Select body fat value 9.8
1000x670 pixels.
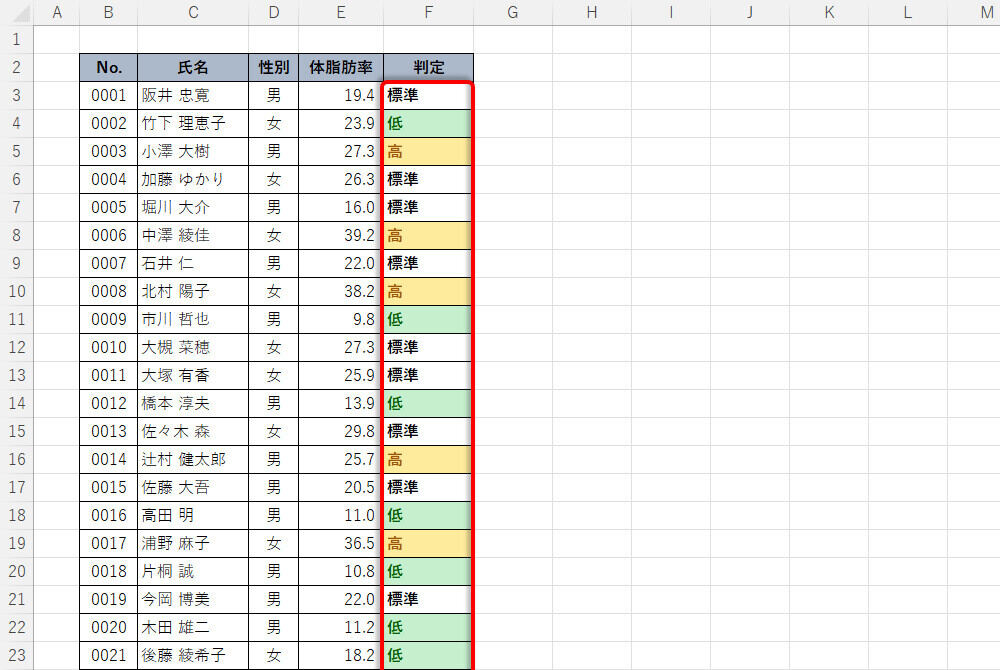click(x=341, y=319)
